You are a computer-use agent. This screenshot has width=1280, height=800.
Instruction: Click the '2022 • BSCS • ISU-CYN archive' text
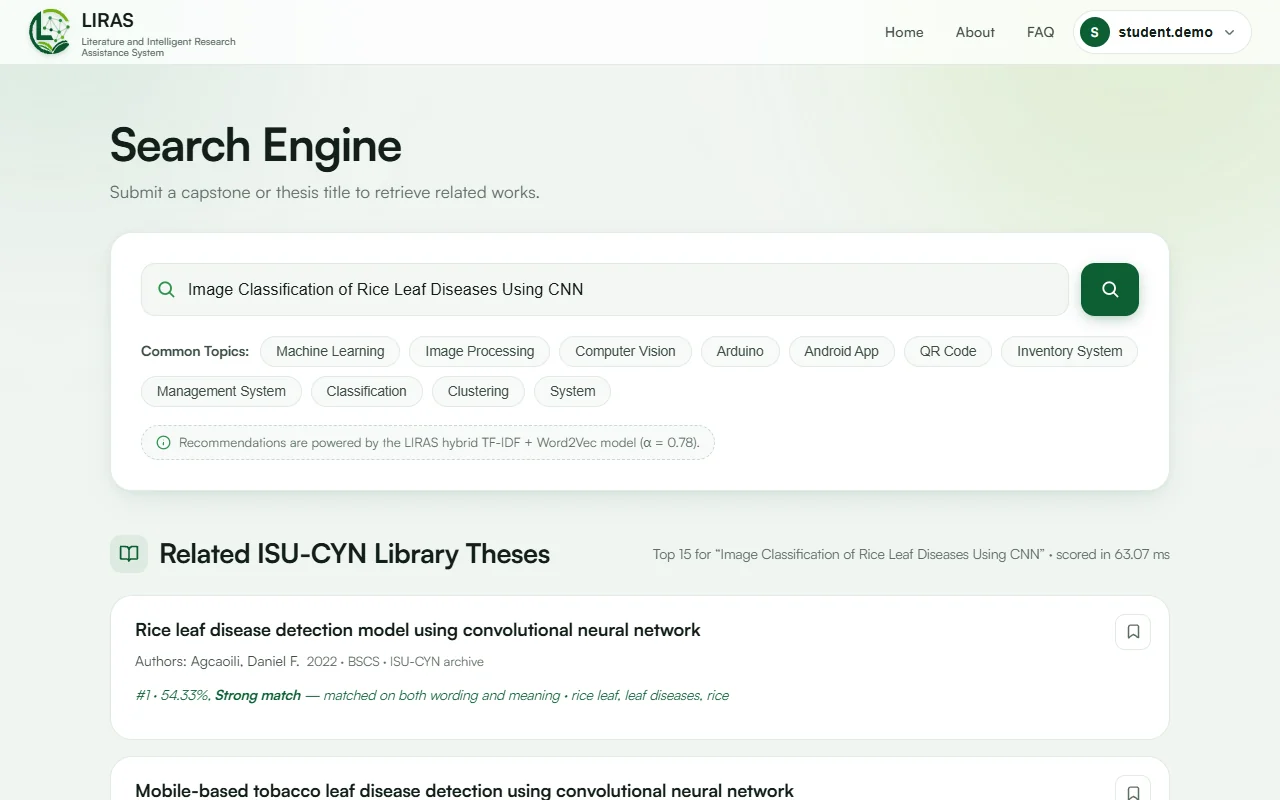tap(395, 661)
